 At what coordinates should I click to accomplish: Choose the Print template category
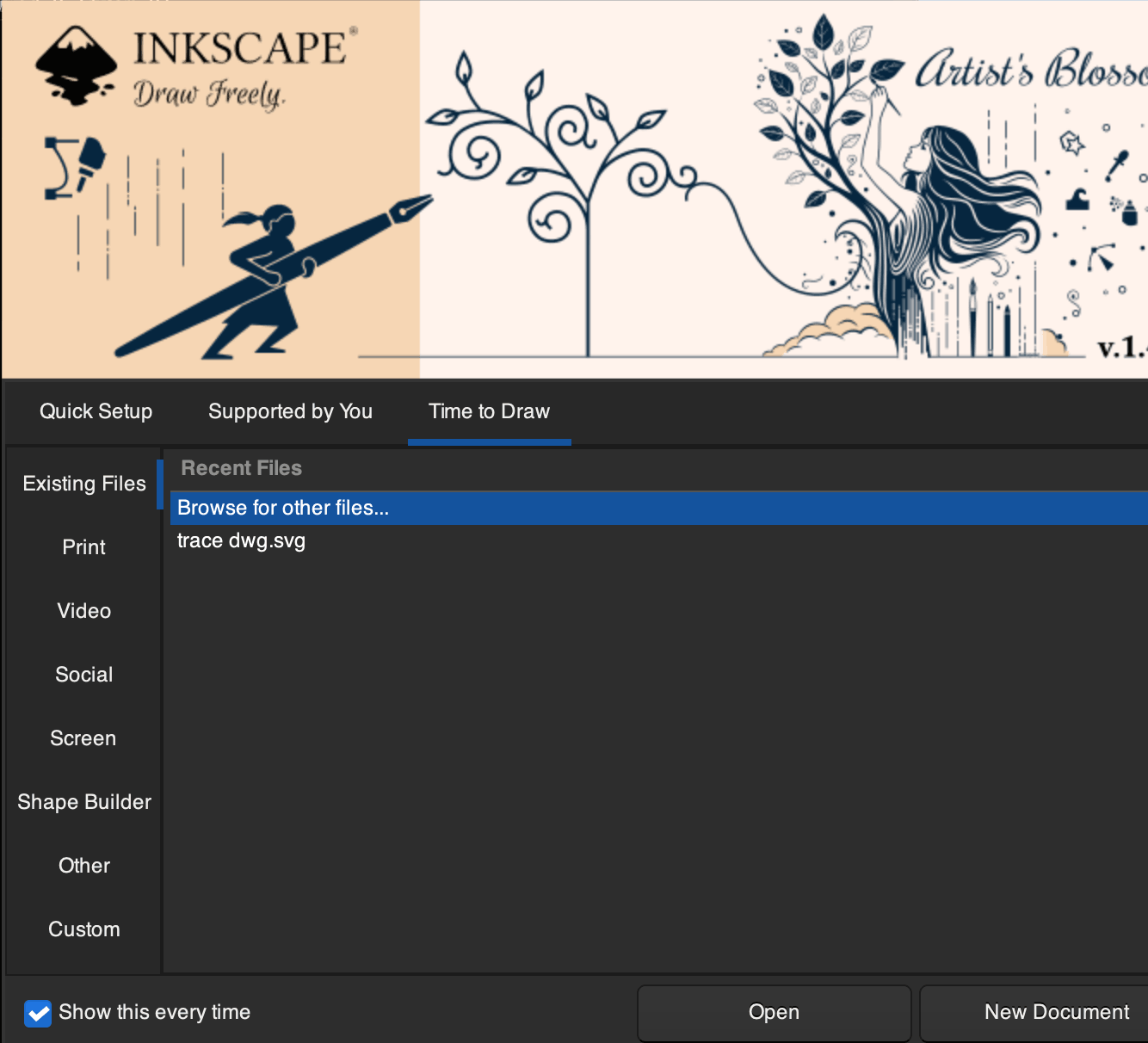click(84, 547)
